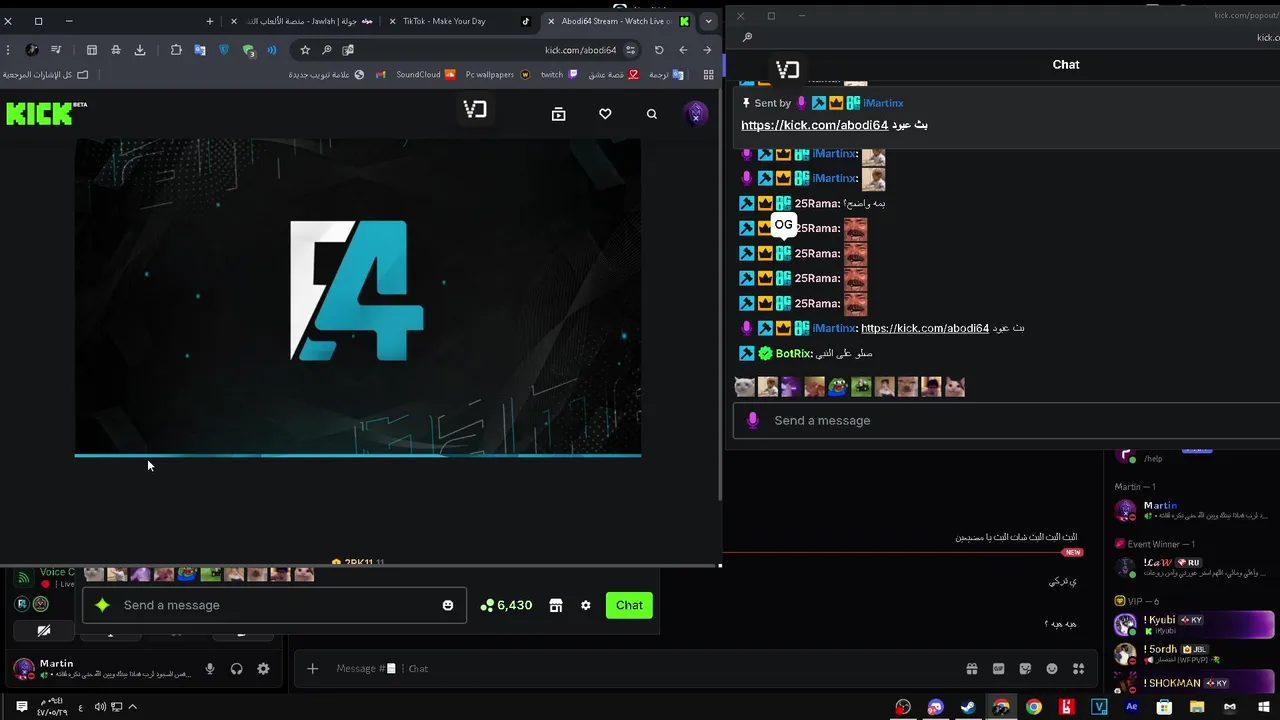Open the Discord sticker picker
The image size is (1280, 720).
pyautogui.click(x=1025, y=669)
